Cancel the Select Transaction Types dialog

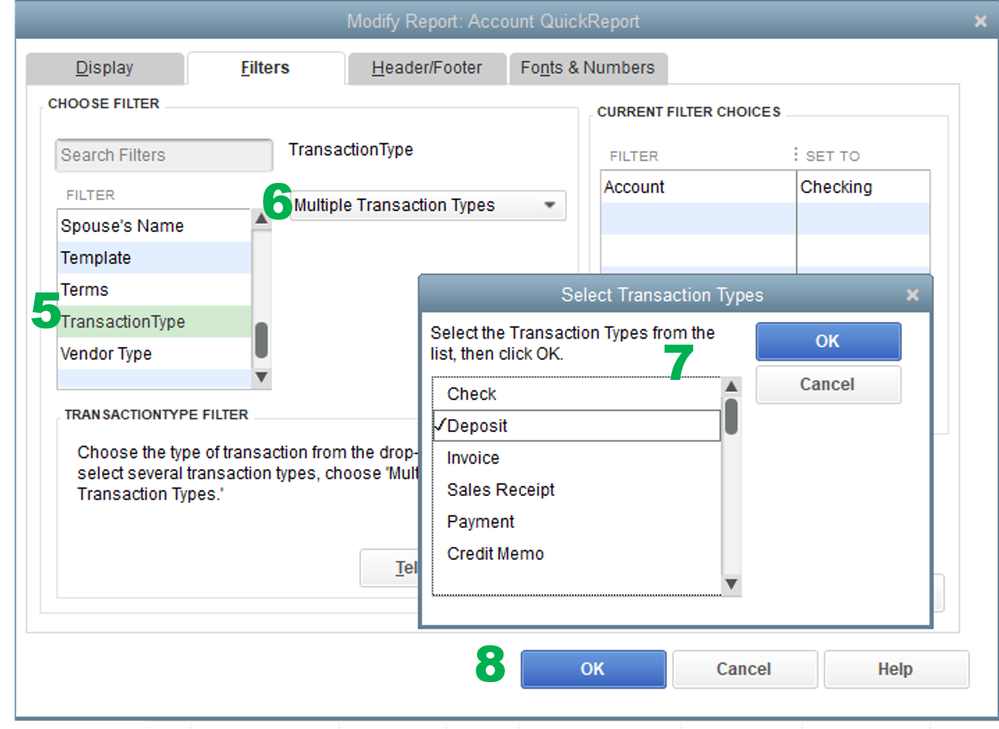click(828, 384)
